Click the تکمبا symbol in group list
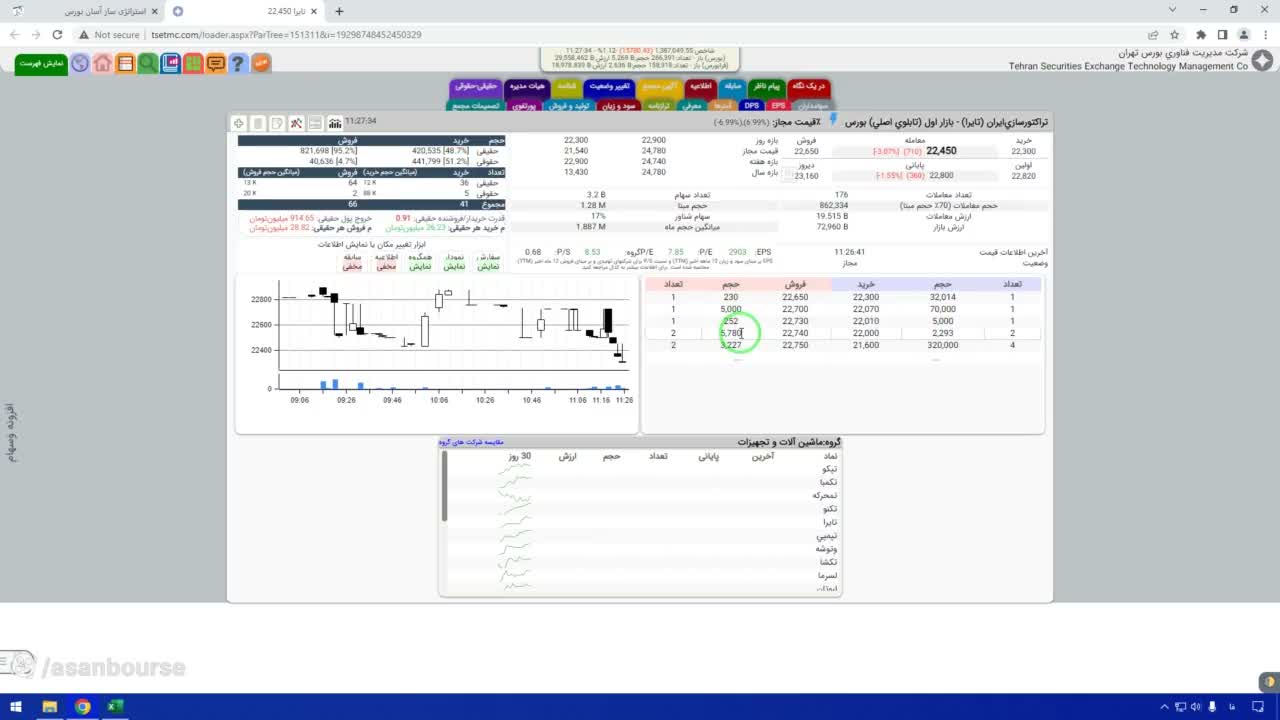Screen dimensions: 1280x720 pos(827,482)
